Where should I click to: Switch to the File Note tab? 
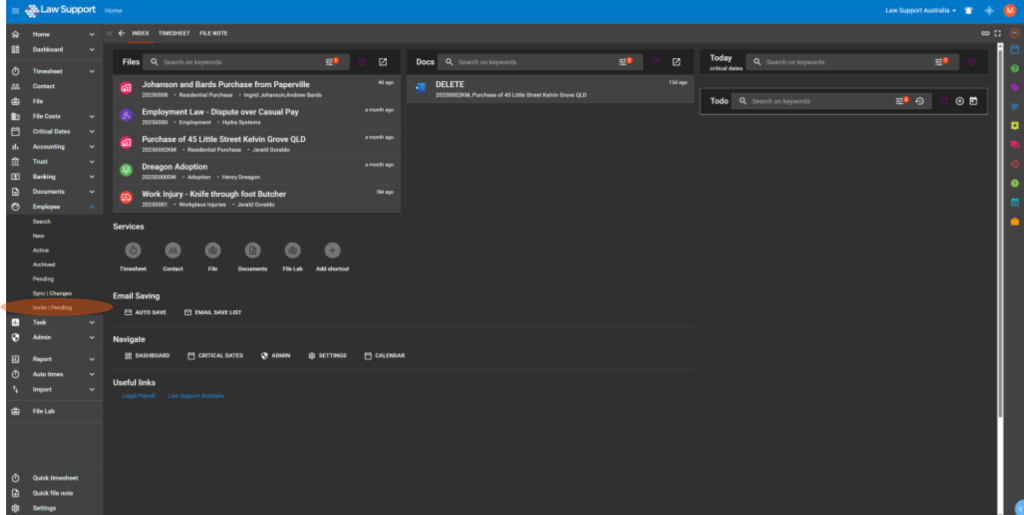click(213, 33)
